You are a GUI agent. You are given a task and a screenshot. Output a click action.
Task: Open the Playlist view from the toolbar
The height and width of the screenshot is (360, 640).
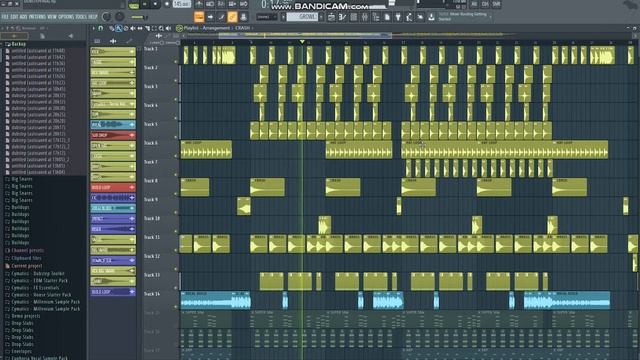199,17
